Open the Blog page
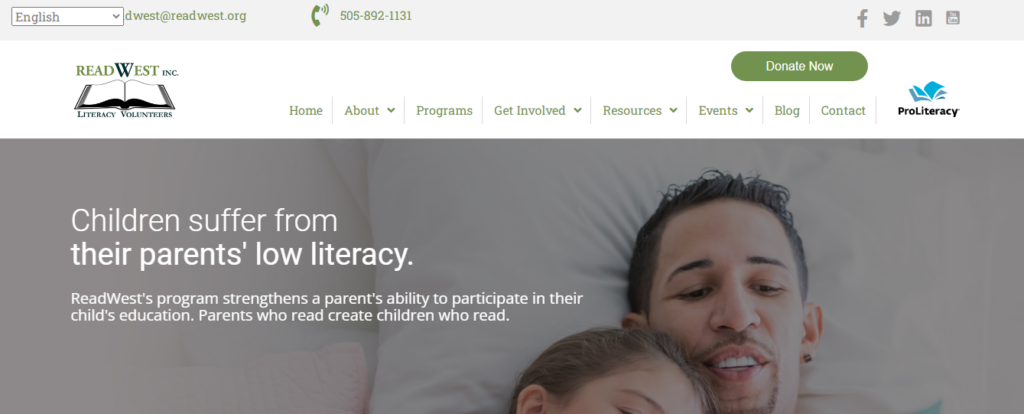This screenshot has width=1024, height=414. pyautogui.click(x=787, y=110)
